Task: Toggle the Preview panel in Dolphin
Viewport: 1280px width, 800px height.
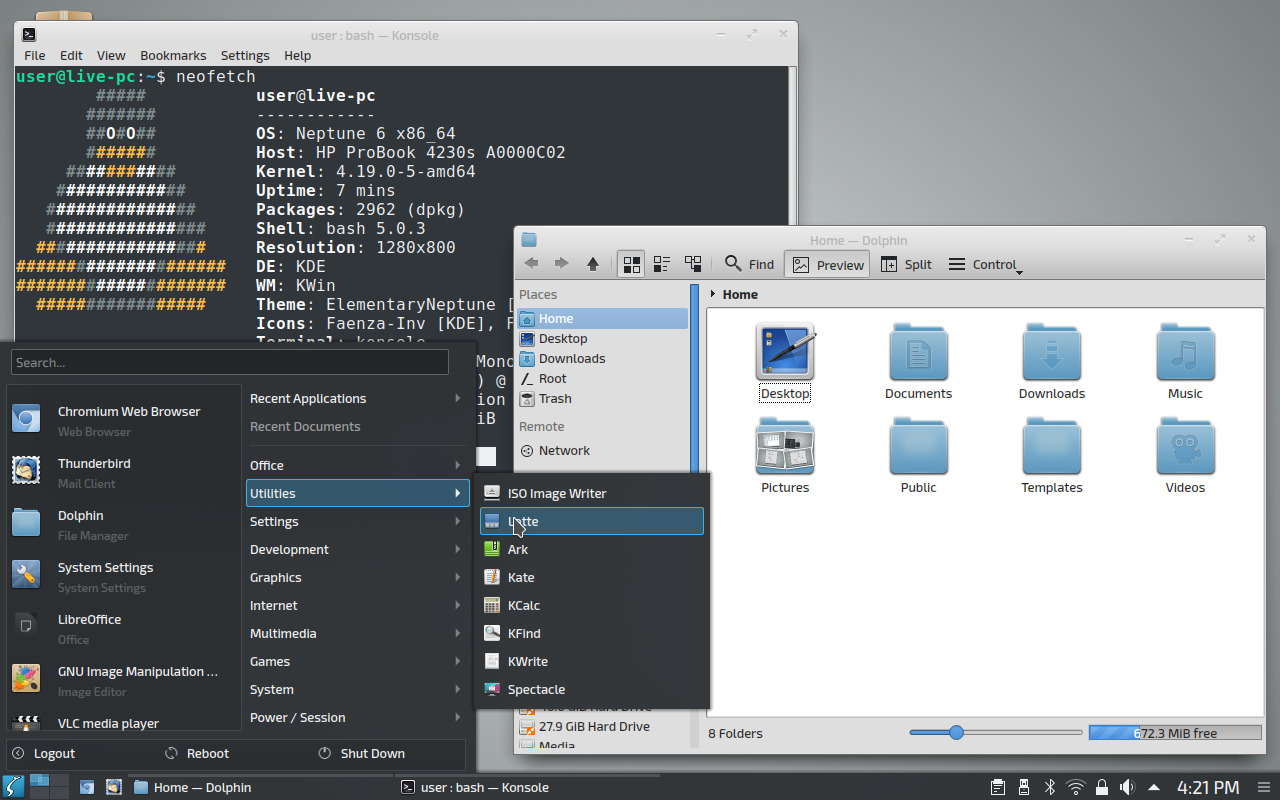Action: (x=826, y=264)
